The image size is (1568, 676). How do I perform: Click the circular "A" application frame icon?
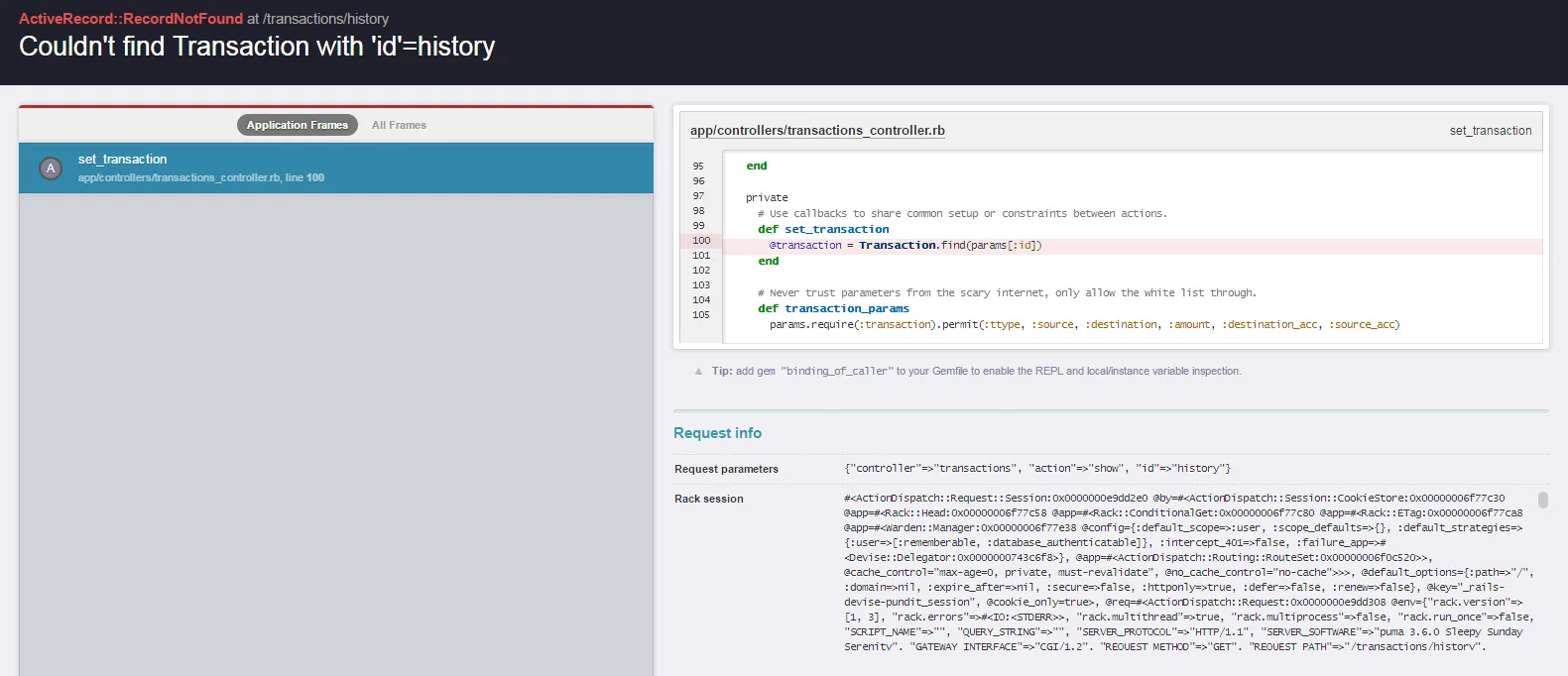point(51,169)
